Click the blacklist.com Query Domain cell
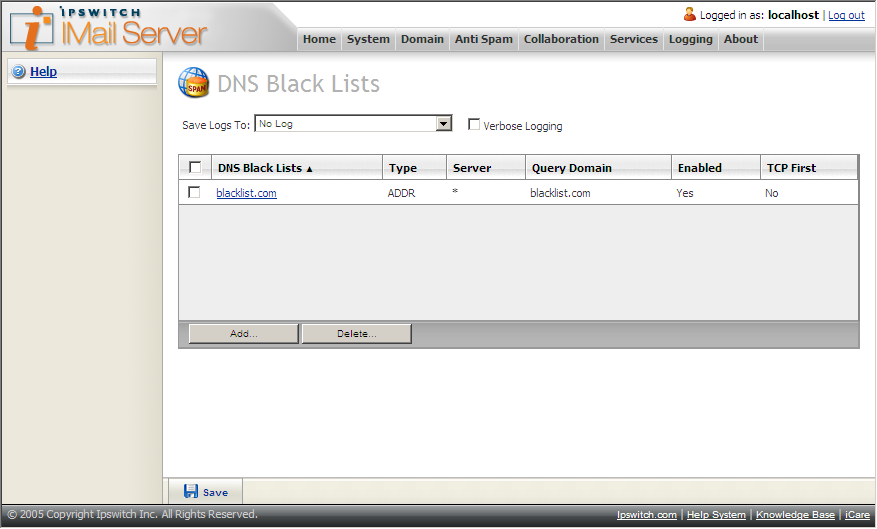Image resolution: width=877 pixels, height=529 pixels. pyautogui.click(x=560, y=193)
